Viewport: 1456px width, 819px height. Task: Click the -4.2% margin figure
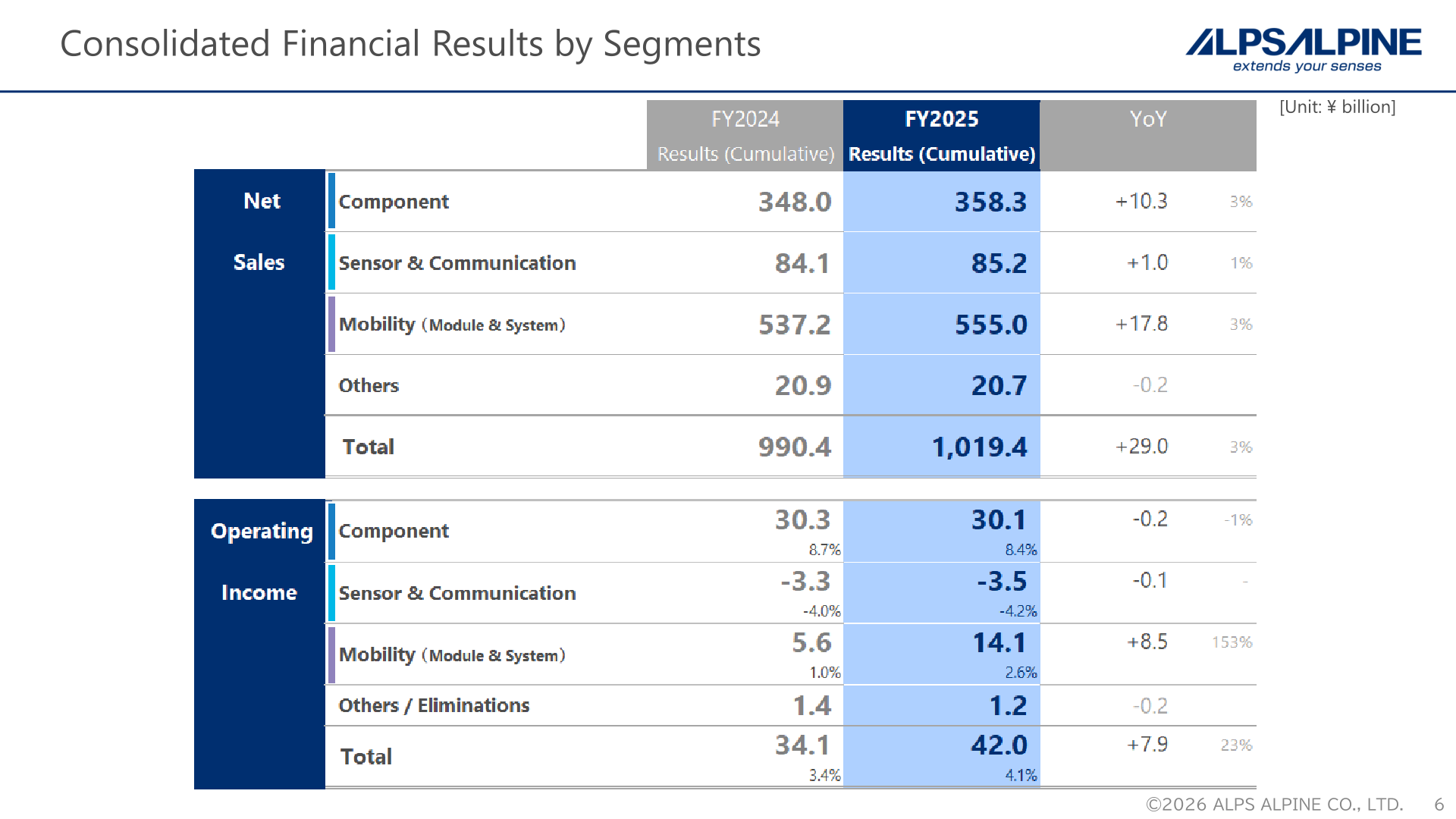(x=1018, y=611)
